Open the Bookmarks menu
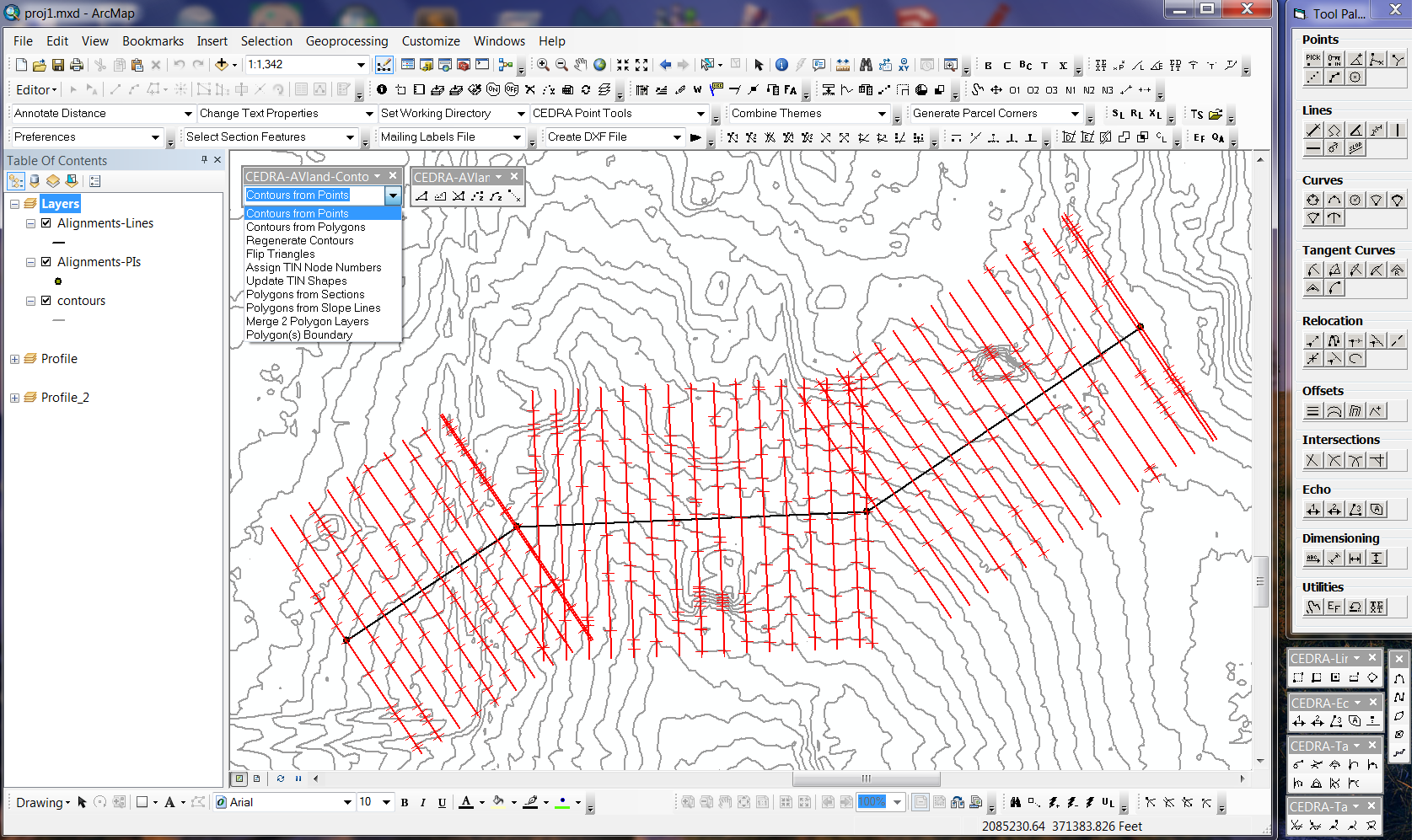This screenshot has width=1417, height=840. [153, 40]
